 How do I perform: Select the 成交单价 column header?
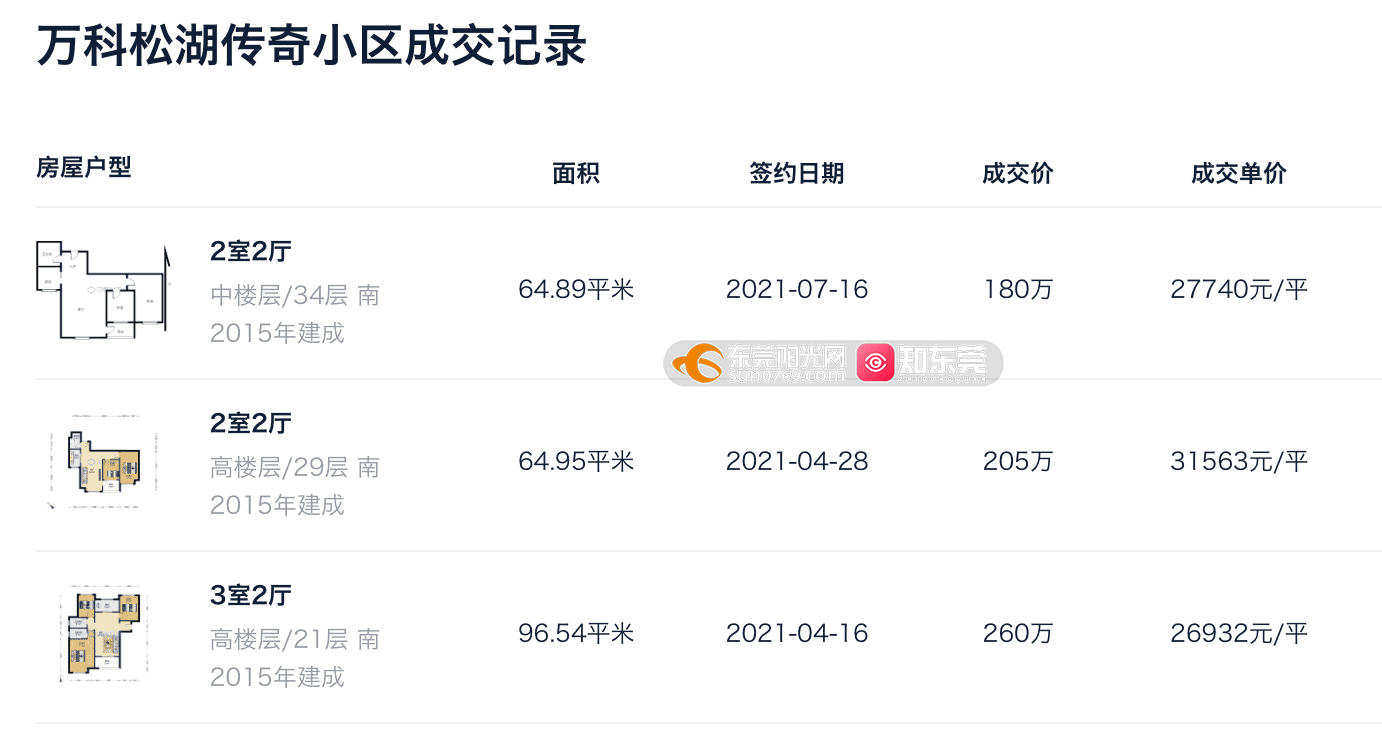[1239, 173]
